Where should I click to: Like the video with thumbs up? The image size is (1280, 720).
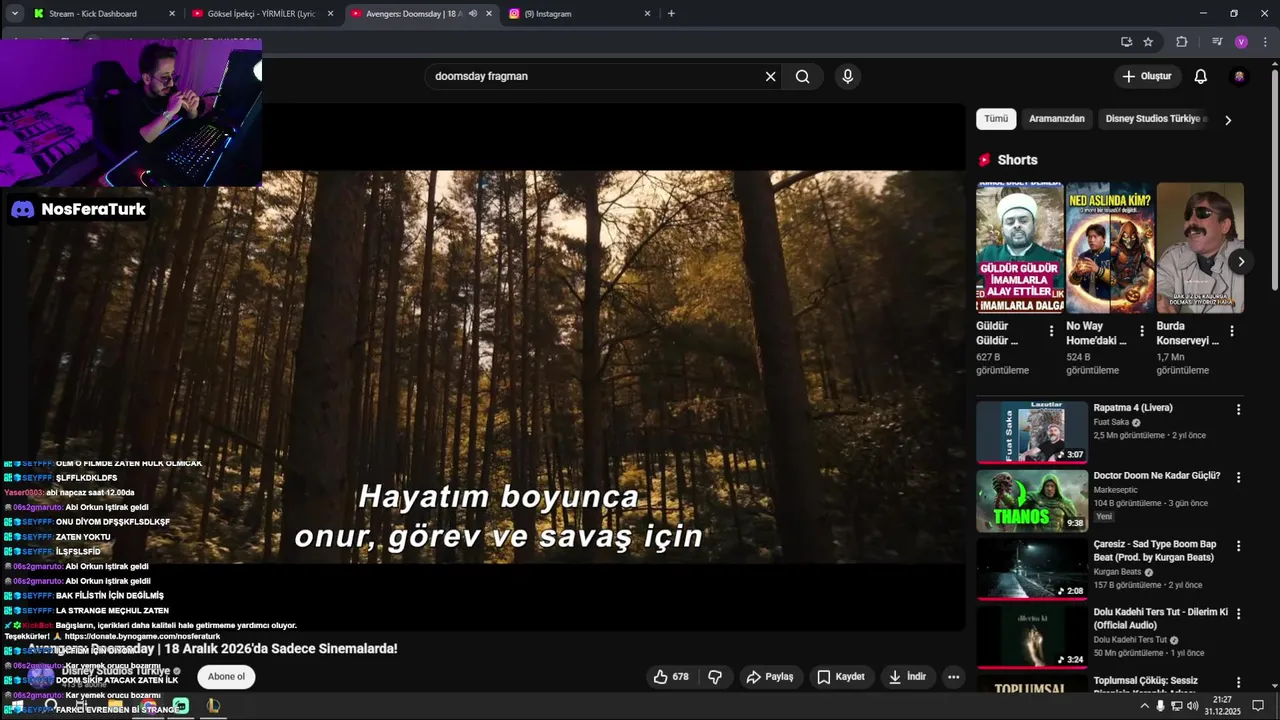pyautogui.click(x=671, y=677)
